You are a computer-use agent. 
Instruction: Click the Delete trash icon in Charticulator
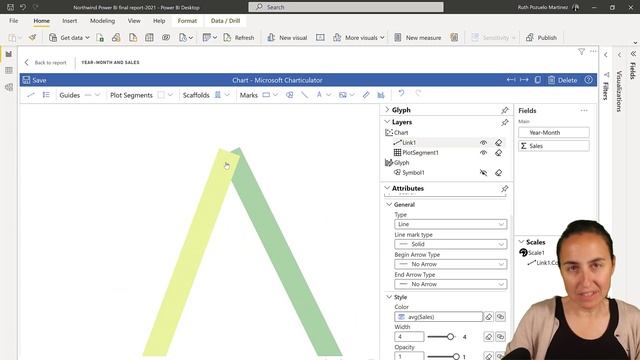pos(551,80)
